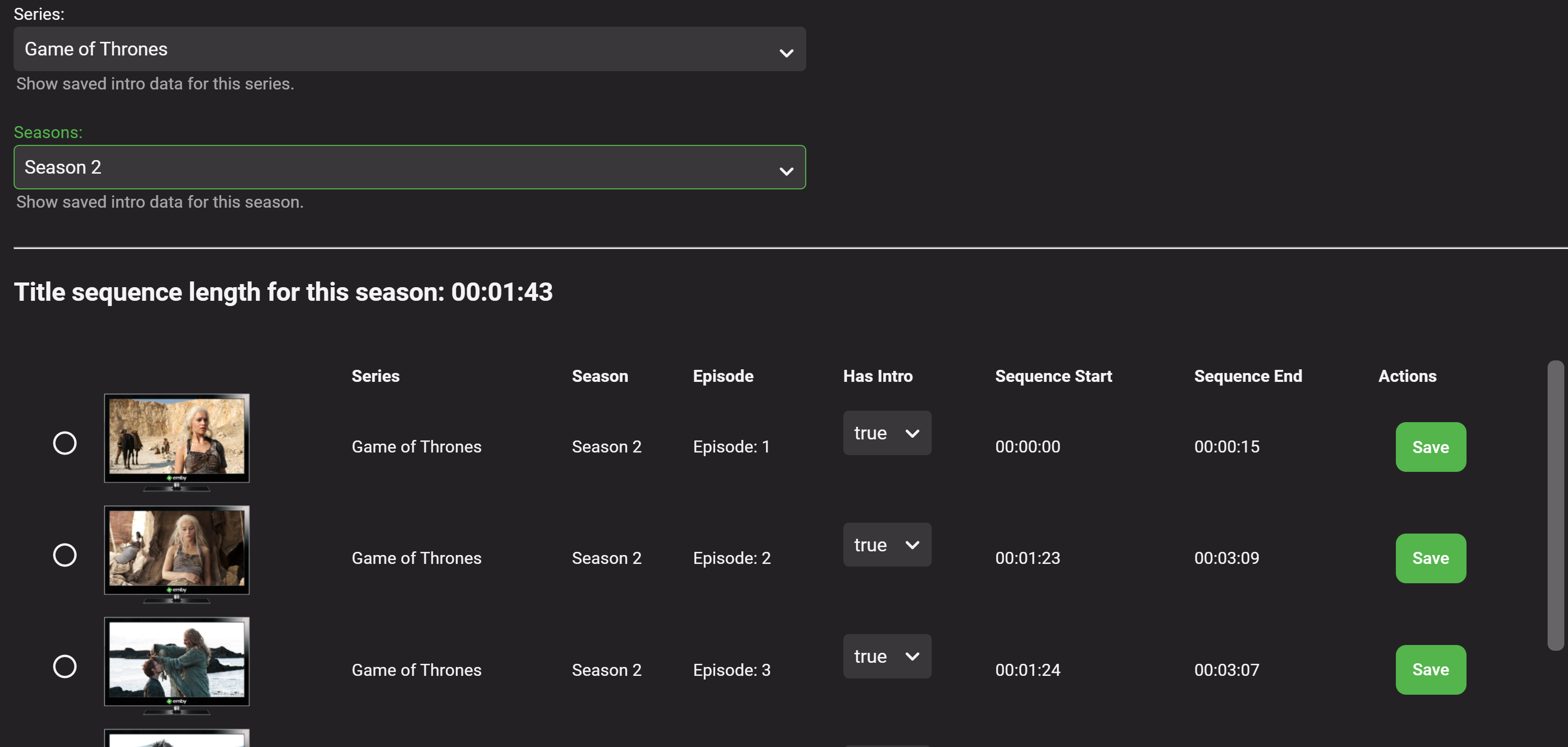
Task: Click Episode 2 Sequence End time 00:03:09
Action: coord(1226,558)
